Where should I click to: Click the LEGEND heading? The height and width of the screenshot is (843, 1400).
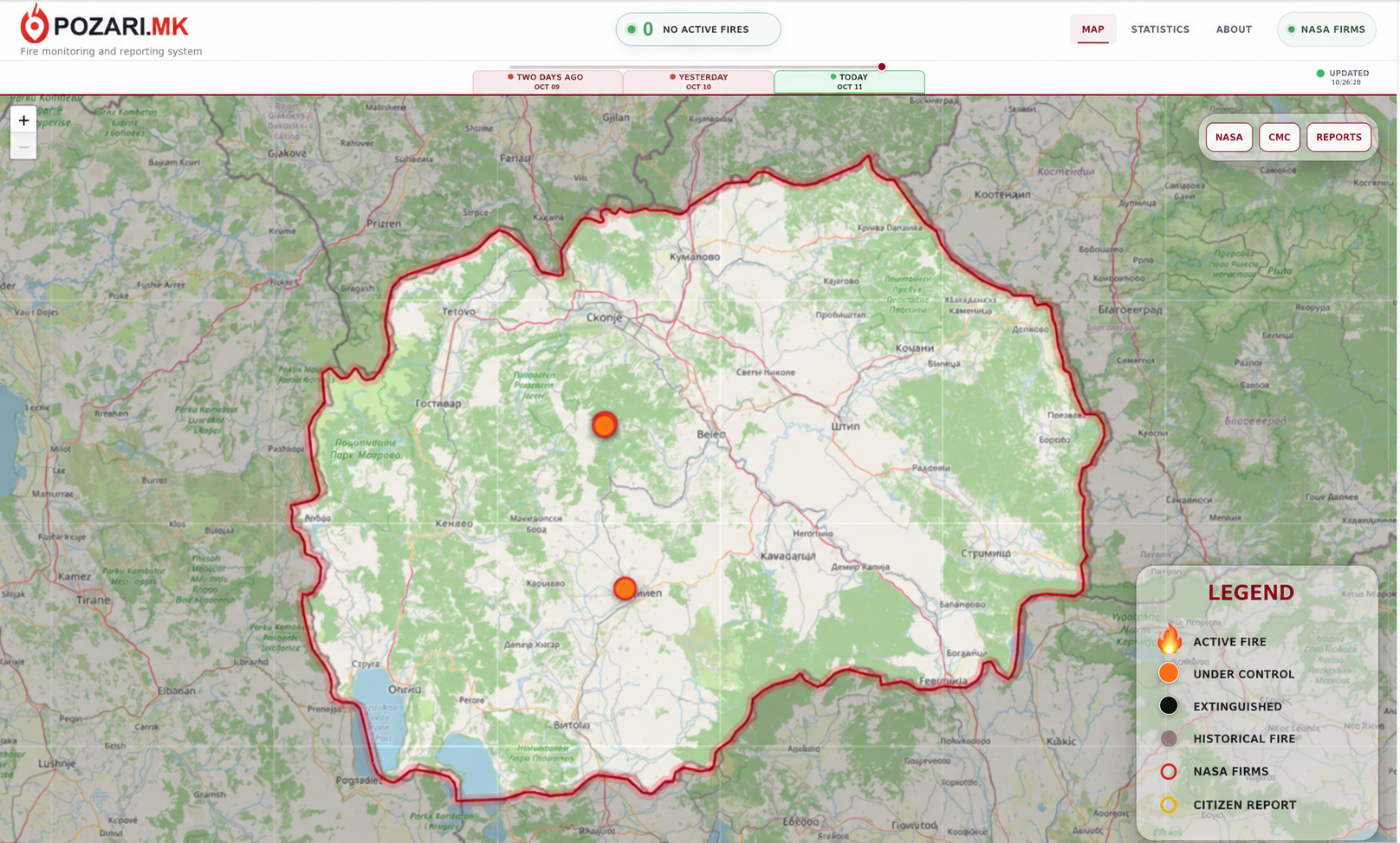(x=1251, y=593)
